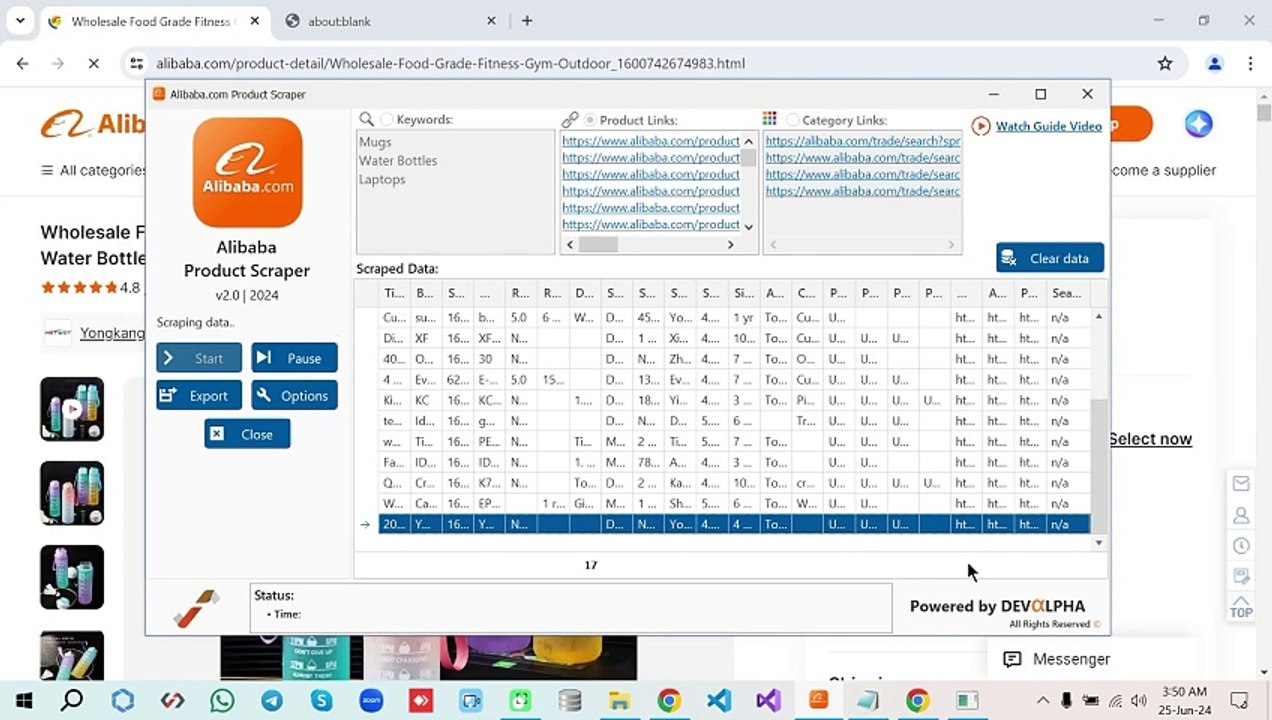Open Telegram from the taskbar

272,700
